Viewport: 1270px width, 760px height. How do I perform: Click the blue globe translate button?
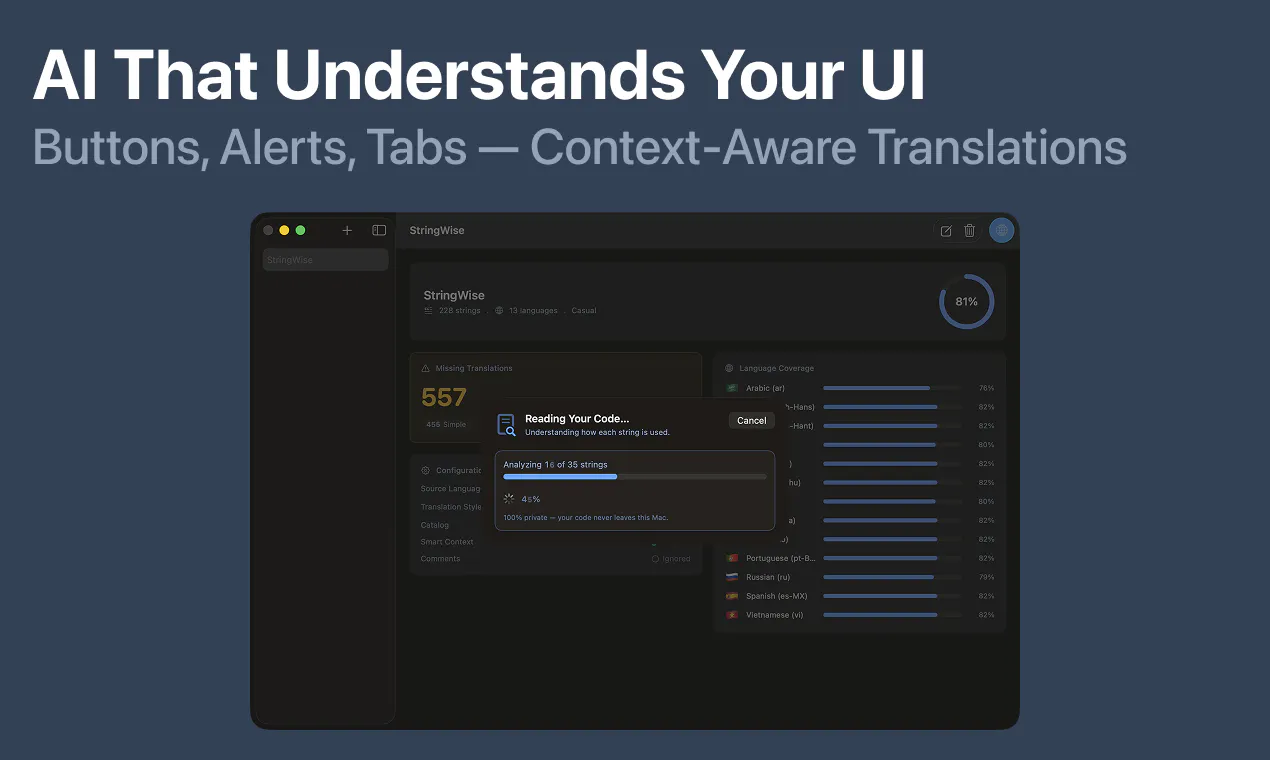point(1001,231)
